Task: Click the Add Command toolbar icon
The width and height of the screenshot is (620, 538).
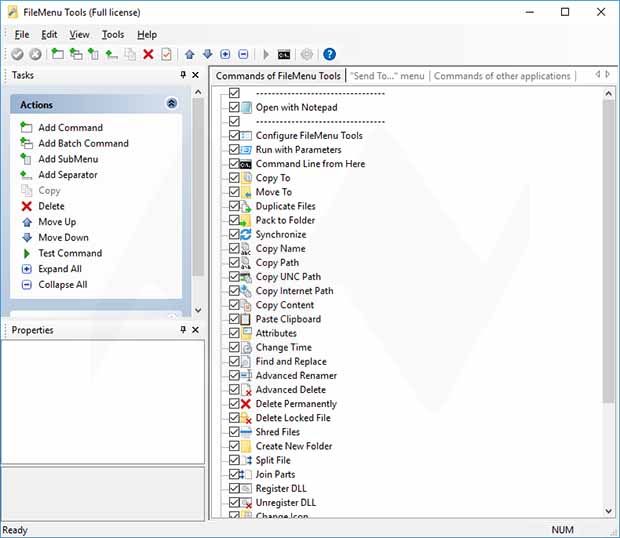Action: [57, 54]
